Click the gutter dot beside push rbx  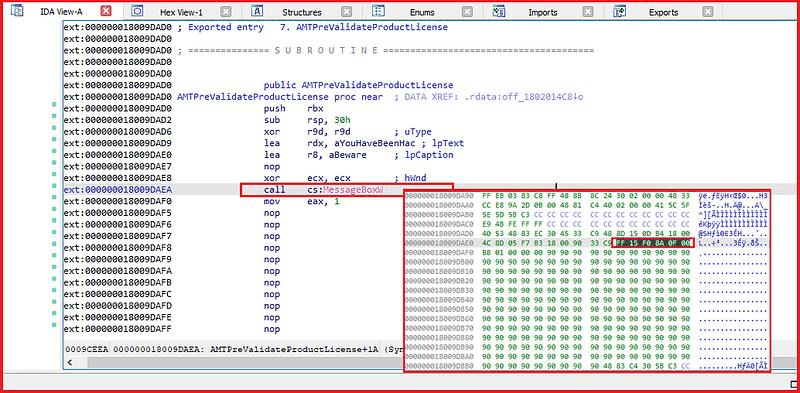(x=54, y=105)
